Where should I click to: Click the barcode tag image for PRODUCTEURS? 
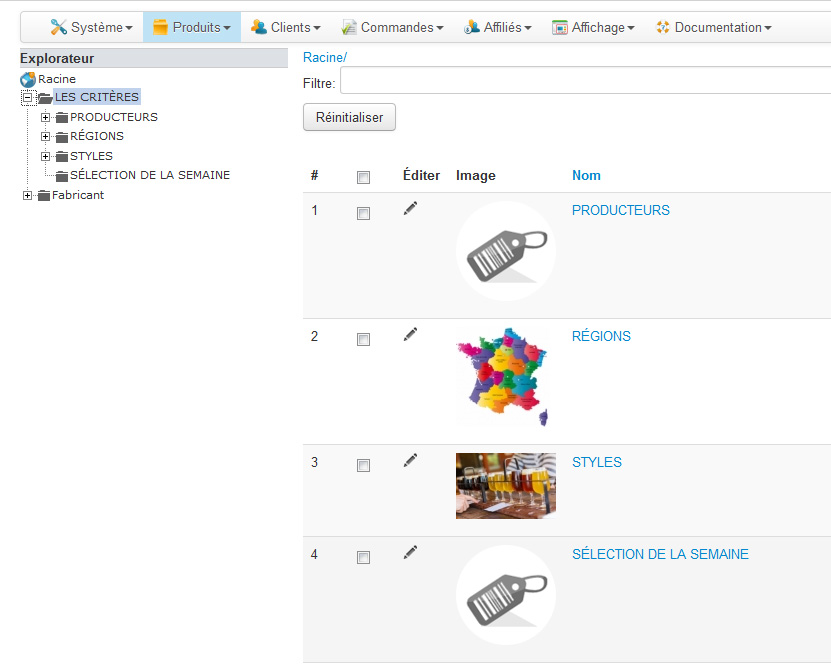506,251
